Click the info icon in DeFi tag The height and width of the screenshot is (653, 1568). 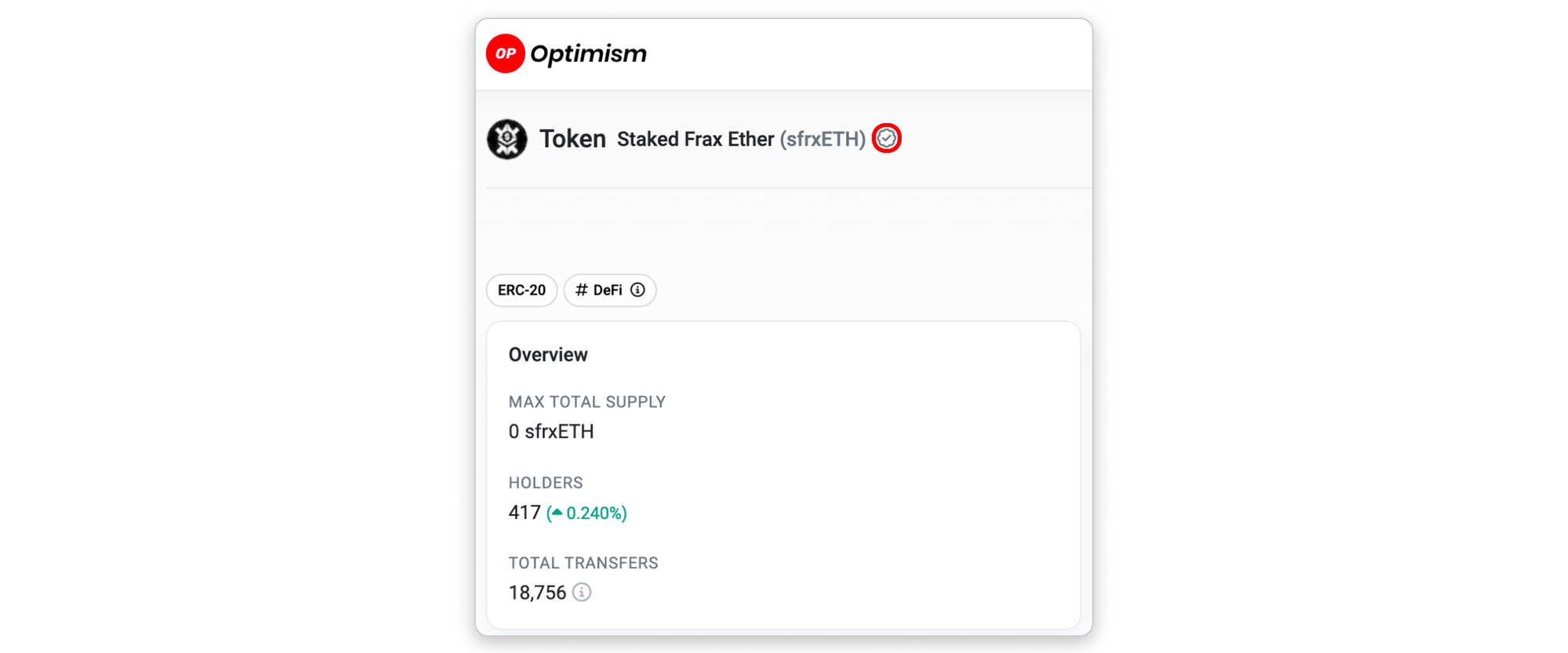tap(638, 290)
